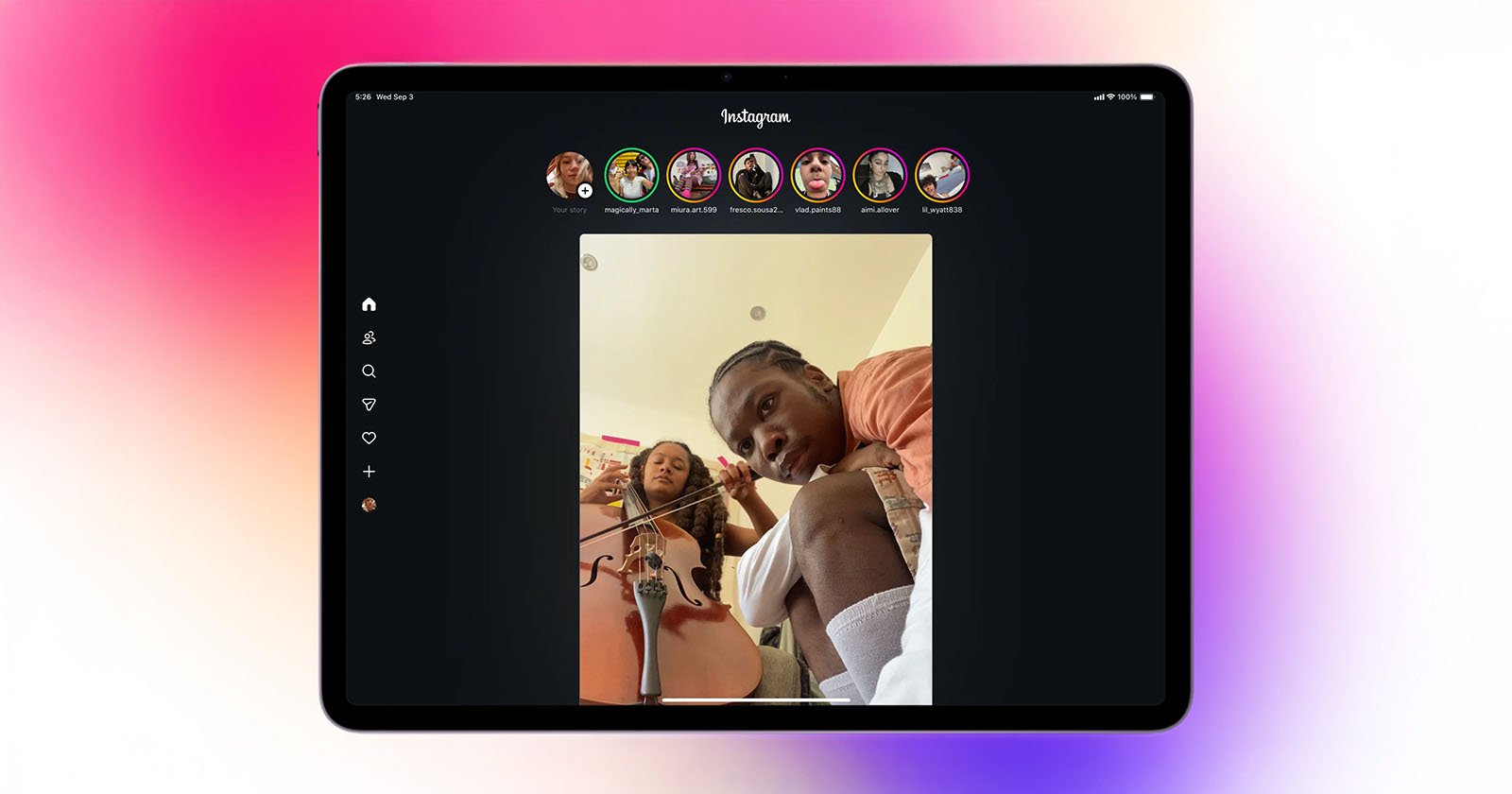Viewport: 1512px width, 794px height.
Task: Open Search with magnifying glass icon
Action: click(x=369, y=371)
